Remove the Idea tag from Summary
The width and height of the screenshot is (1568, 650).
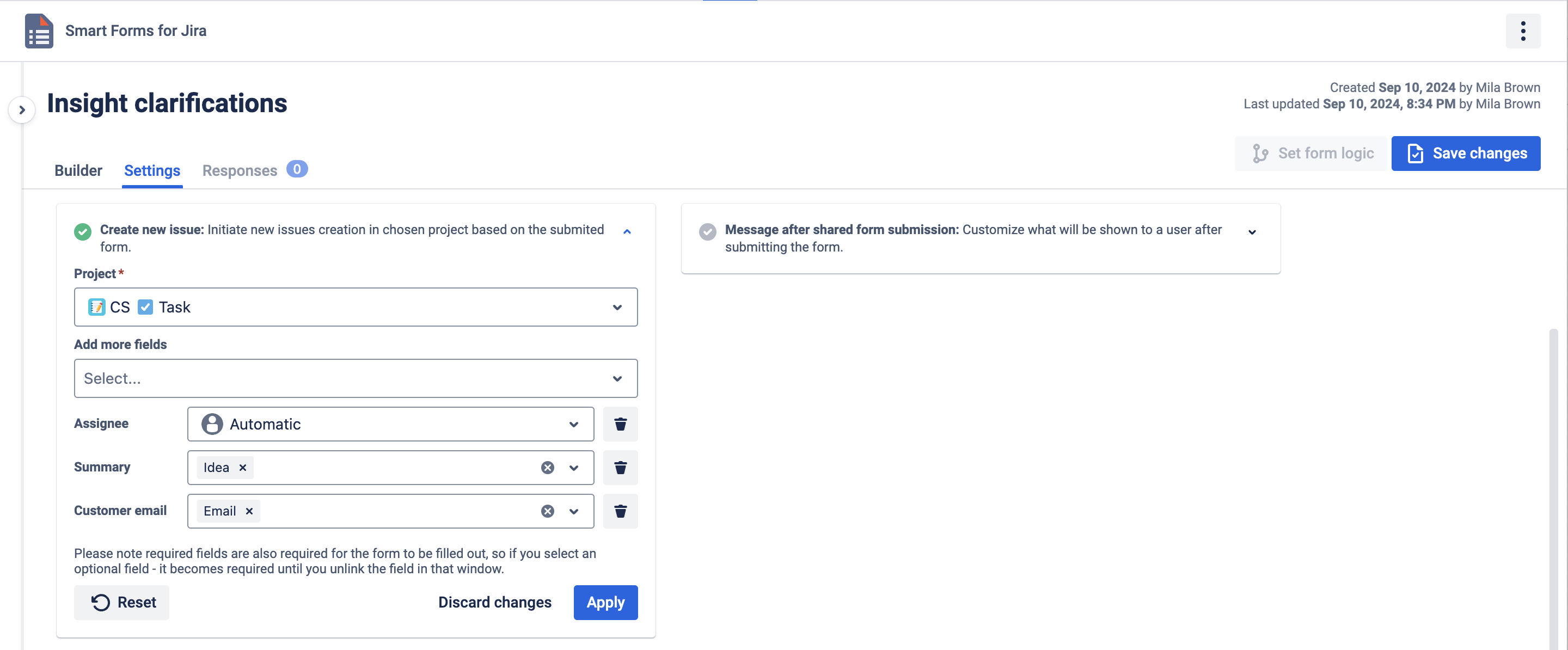coord(242,468)
